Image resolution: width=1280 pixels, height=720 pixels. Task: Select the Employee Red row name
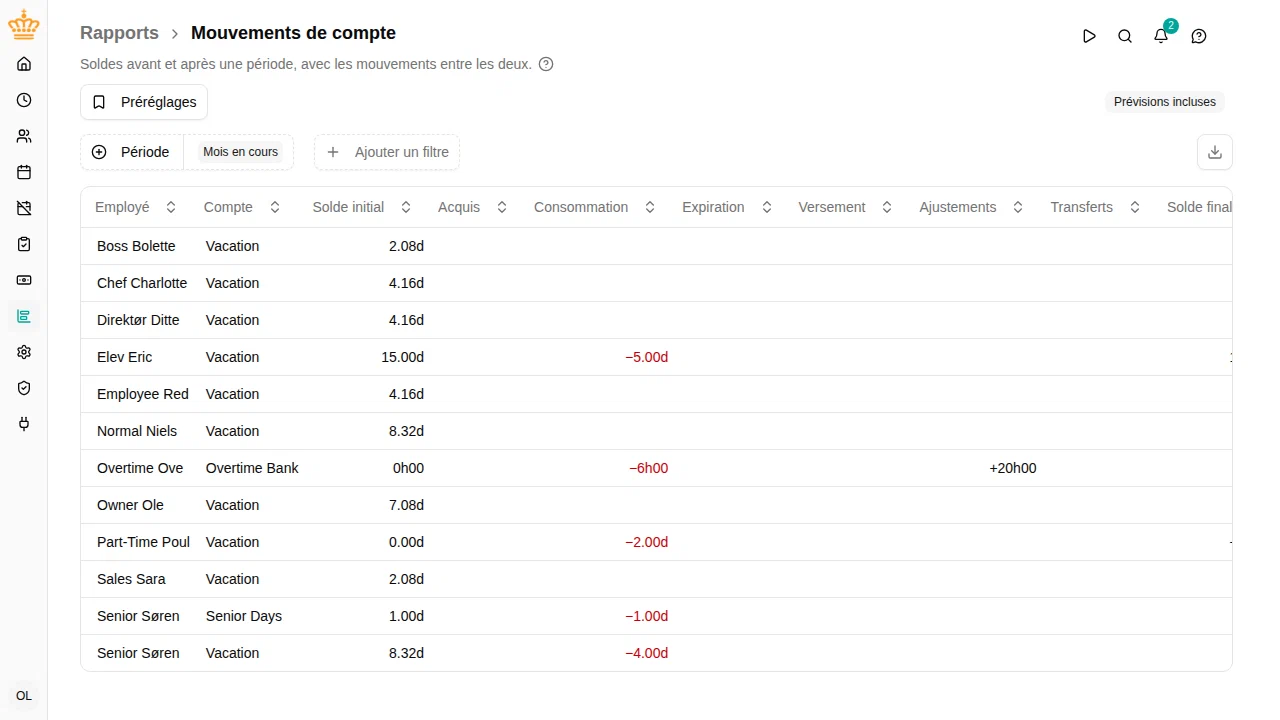tap(143, 394)
